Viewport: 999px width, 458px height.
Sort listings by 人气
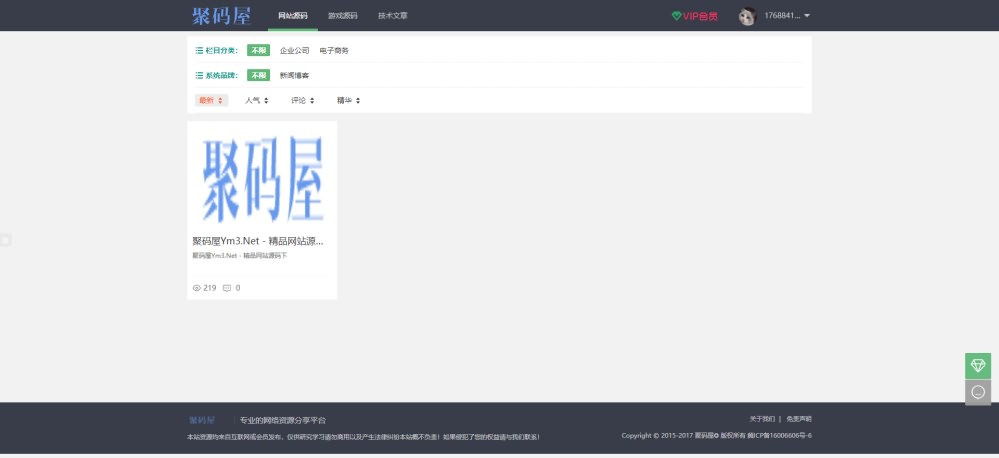coord(256,100)
